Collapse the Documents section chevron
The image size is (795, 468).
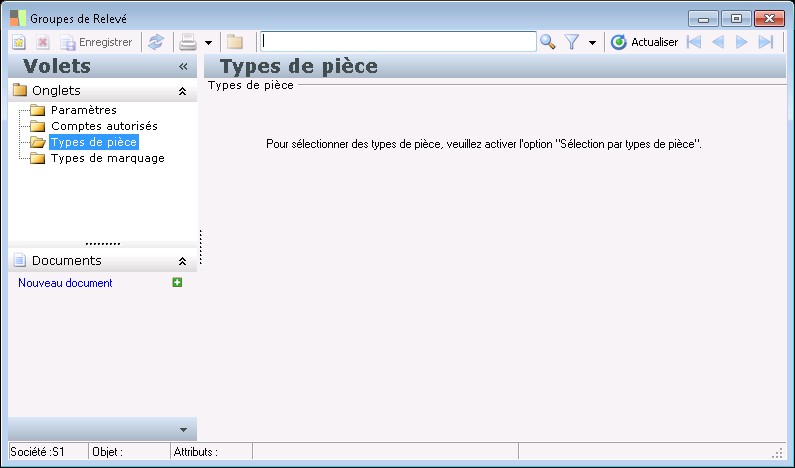click(183, 261)
